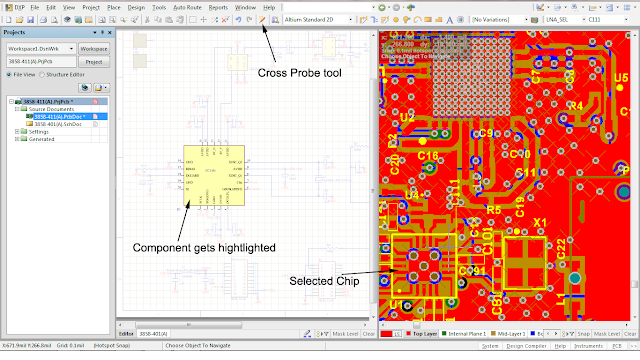Select the Structure Editor radio button
Screen dimensions: 640x360
(42, 75)
